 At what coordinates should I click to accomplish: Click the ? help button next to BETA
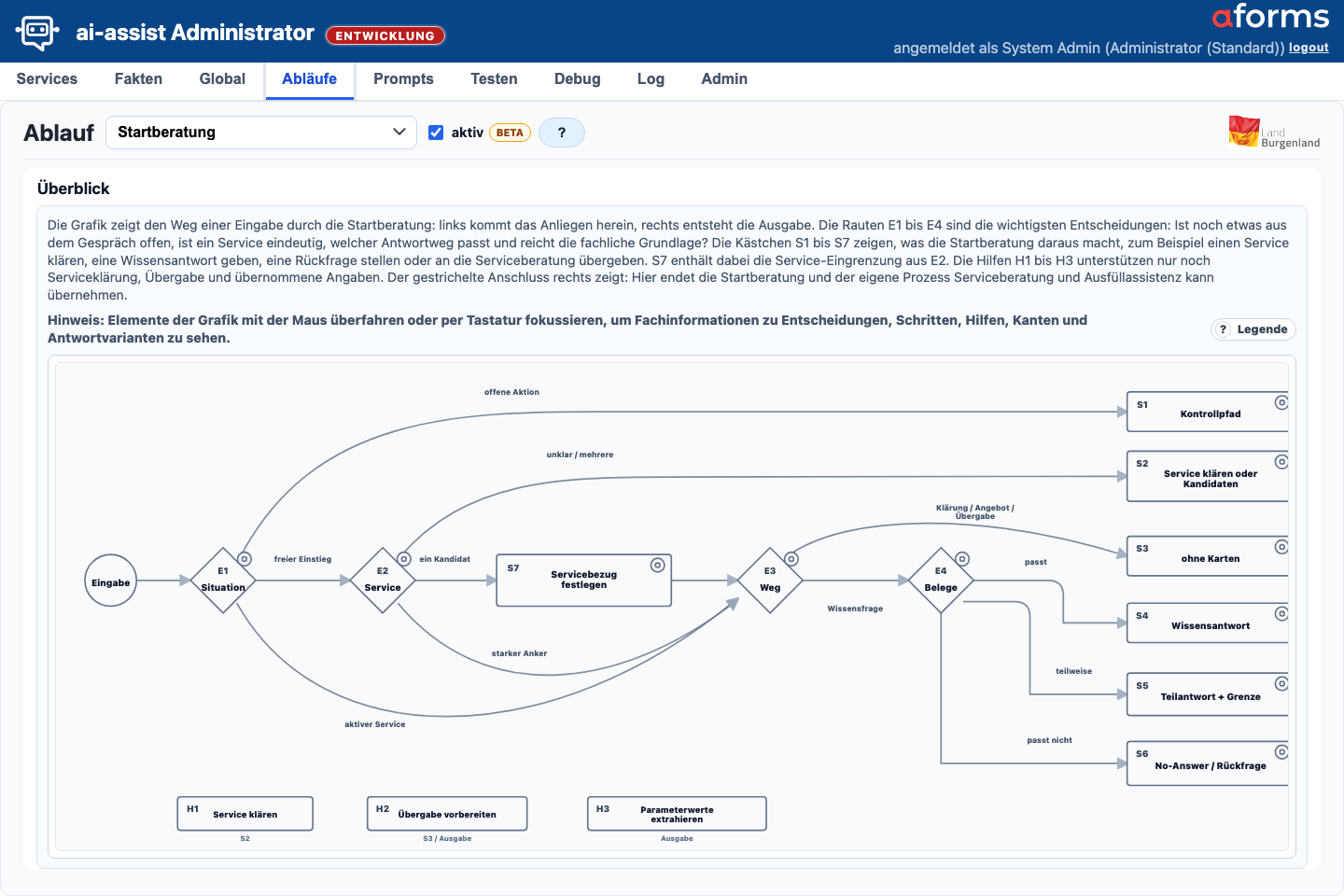pyautogui.click(x=562, y=133)
